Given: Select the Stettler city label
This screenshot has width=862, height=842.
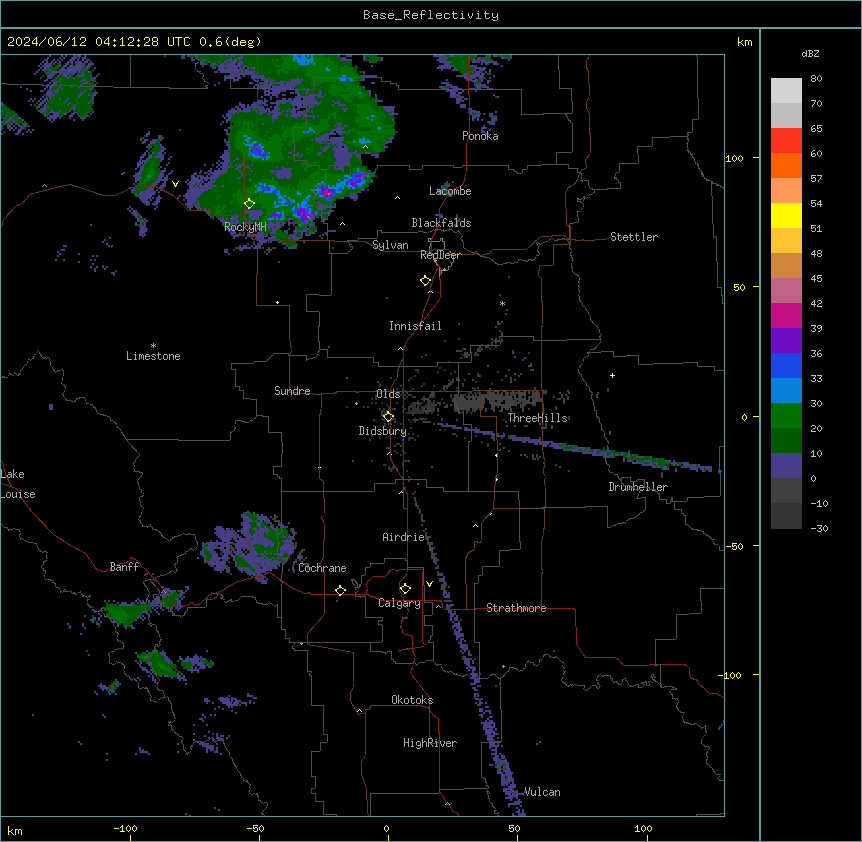Looking at the screenshot, I should (633, 237).
